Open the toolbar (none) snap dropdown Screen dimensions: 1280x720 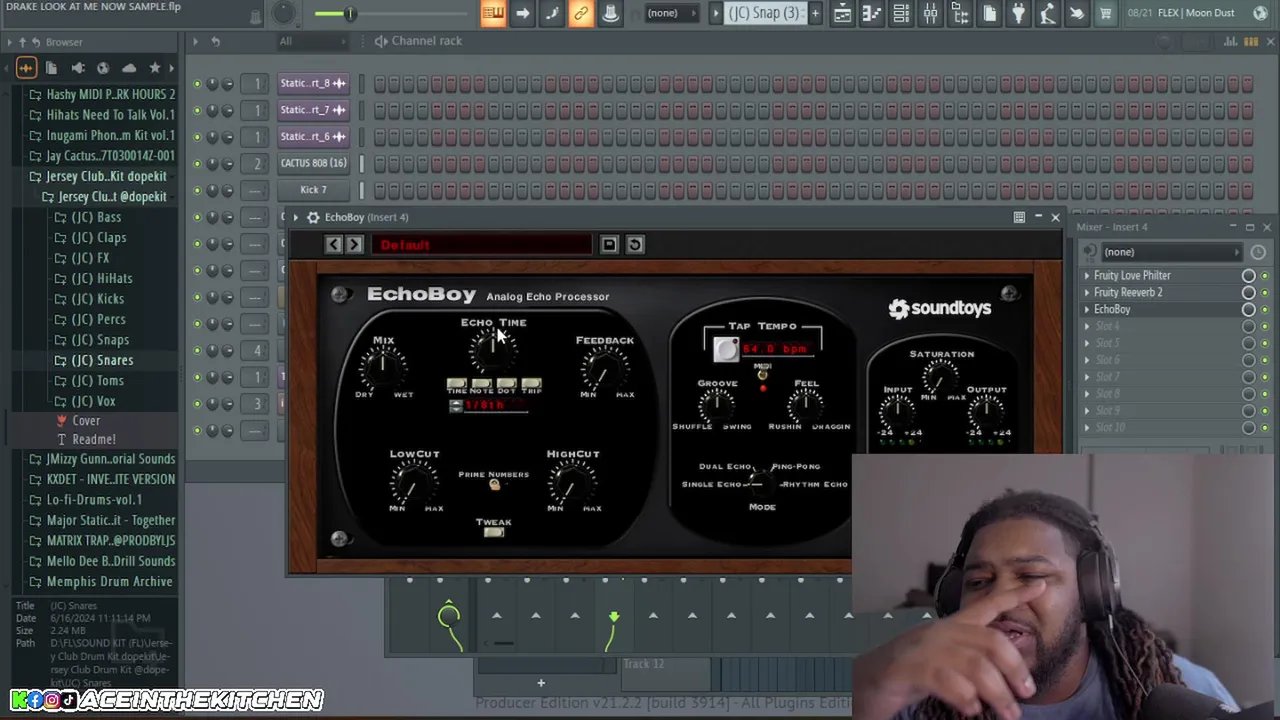pos(670,13)
